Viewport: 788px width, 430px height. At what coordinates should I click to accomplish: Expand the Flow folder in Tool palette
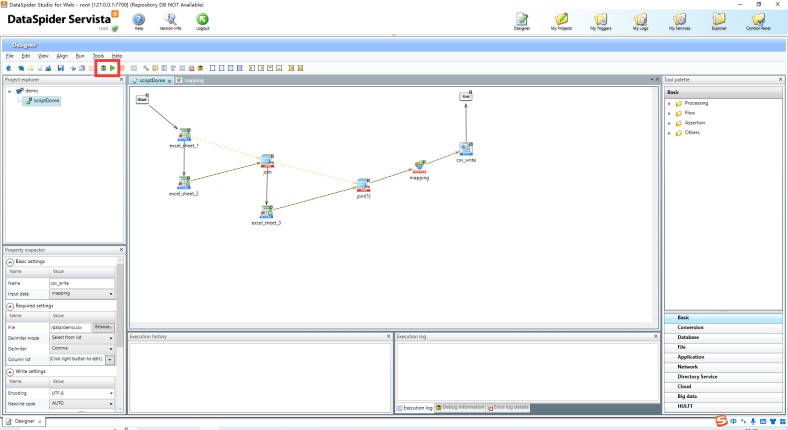669,114
